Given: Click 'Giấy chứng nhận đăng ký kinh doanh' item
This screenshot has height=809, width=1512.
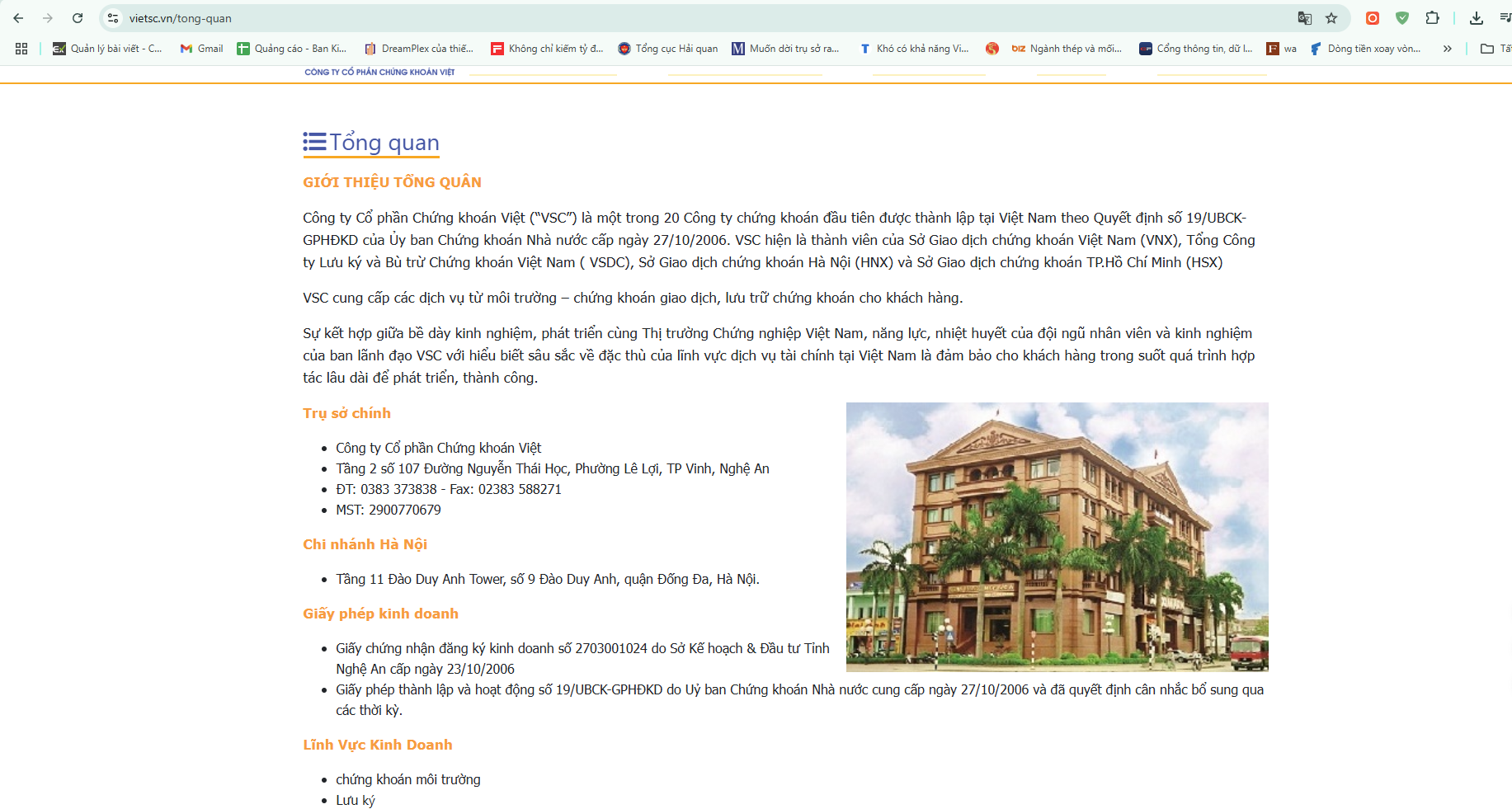Looking at the screenshot, I should pos(582,658).
